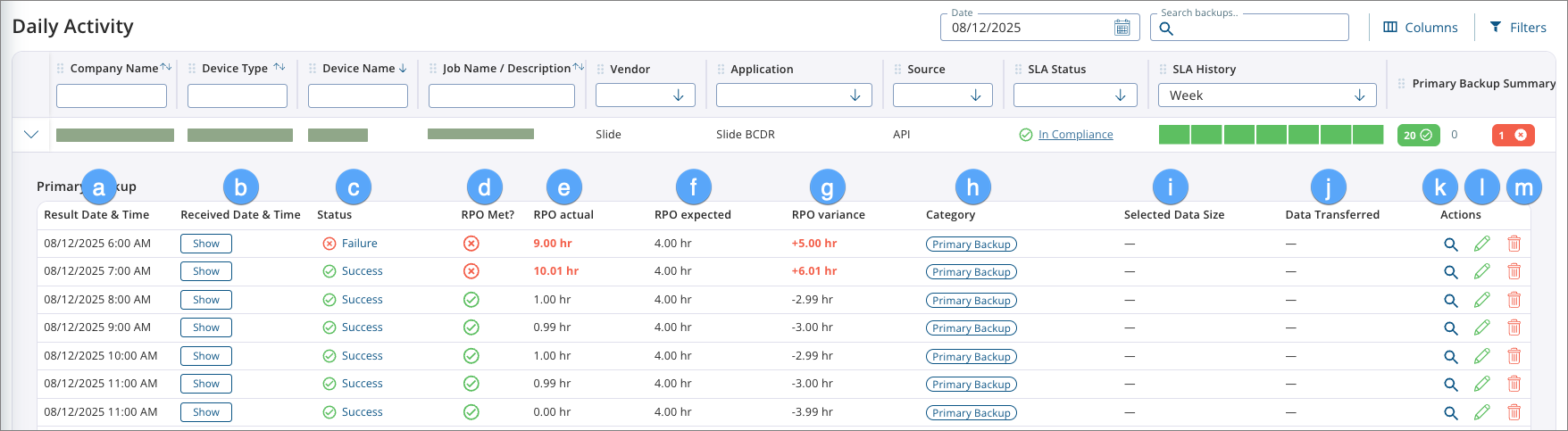
Task: Click the green success count badge showing 20
Action: (x=1418, y=135)
